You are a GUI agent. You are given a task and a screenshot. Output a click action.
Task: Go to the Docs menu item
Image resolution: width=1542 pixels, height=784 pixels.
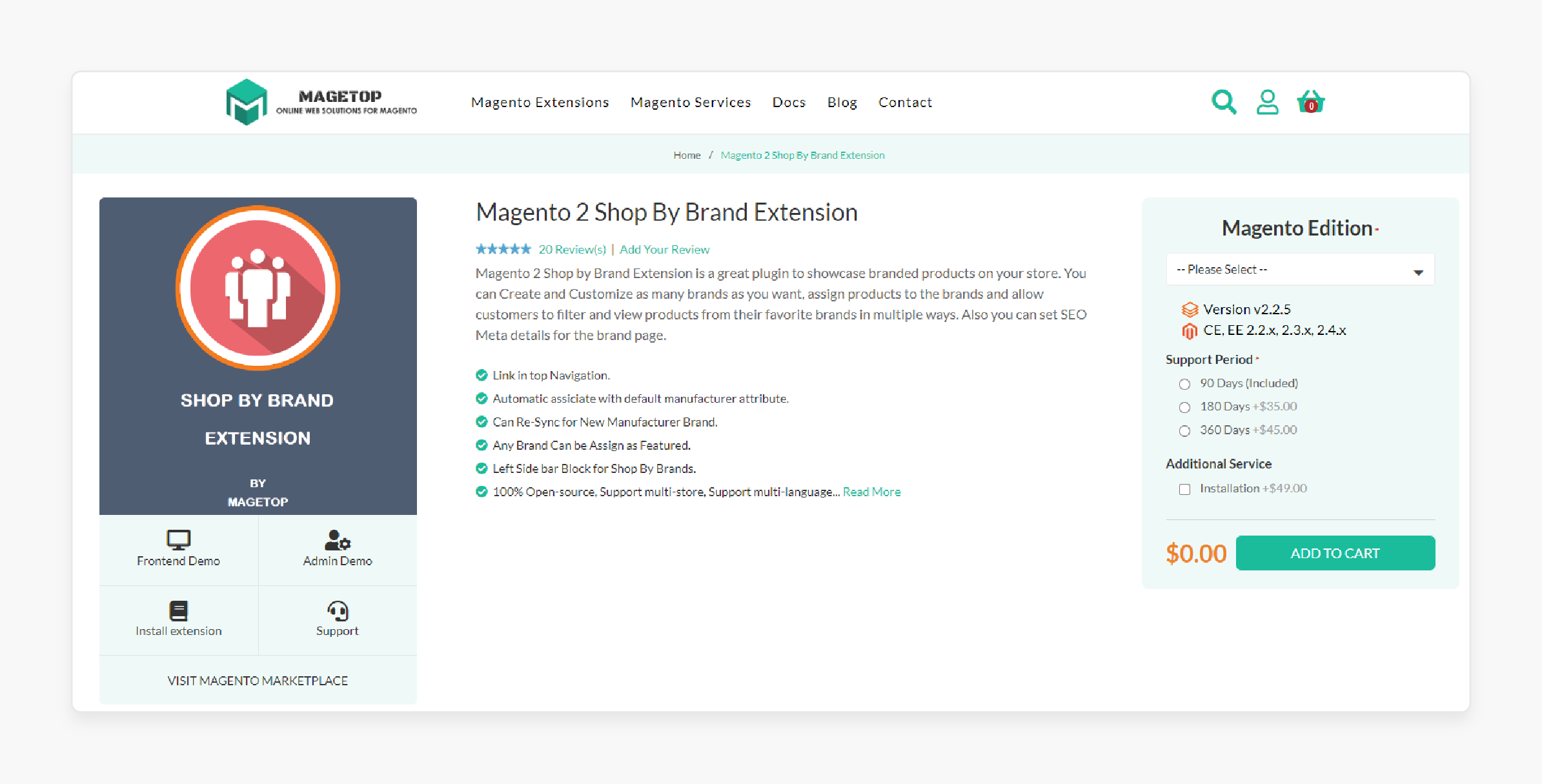coord(789,102)
